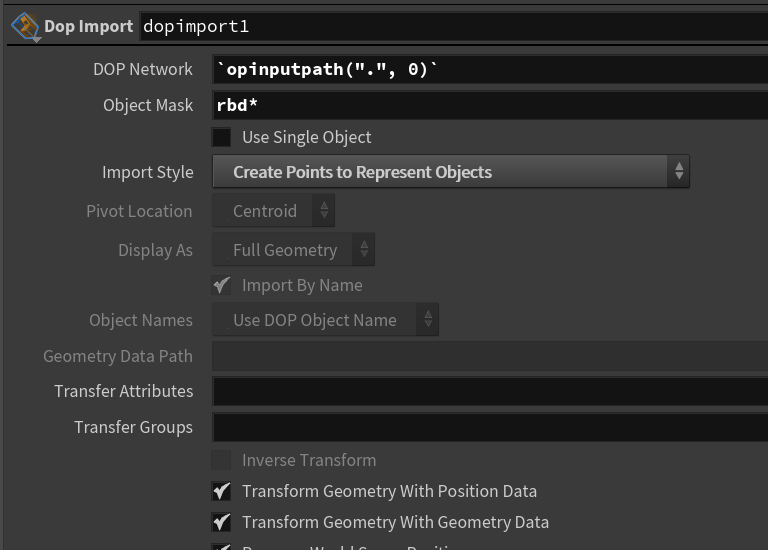This screenshot has height=550, width=768.
Task: Click the Object Names label
Action: (x=141, y=320)
